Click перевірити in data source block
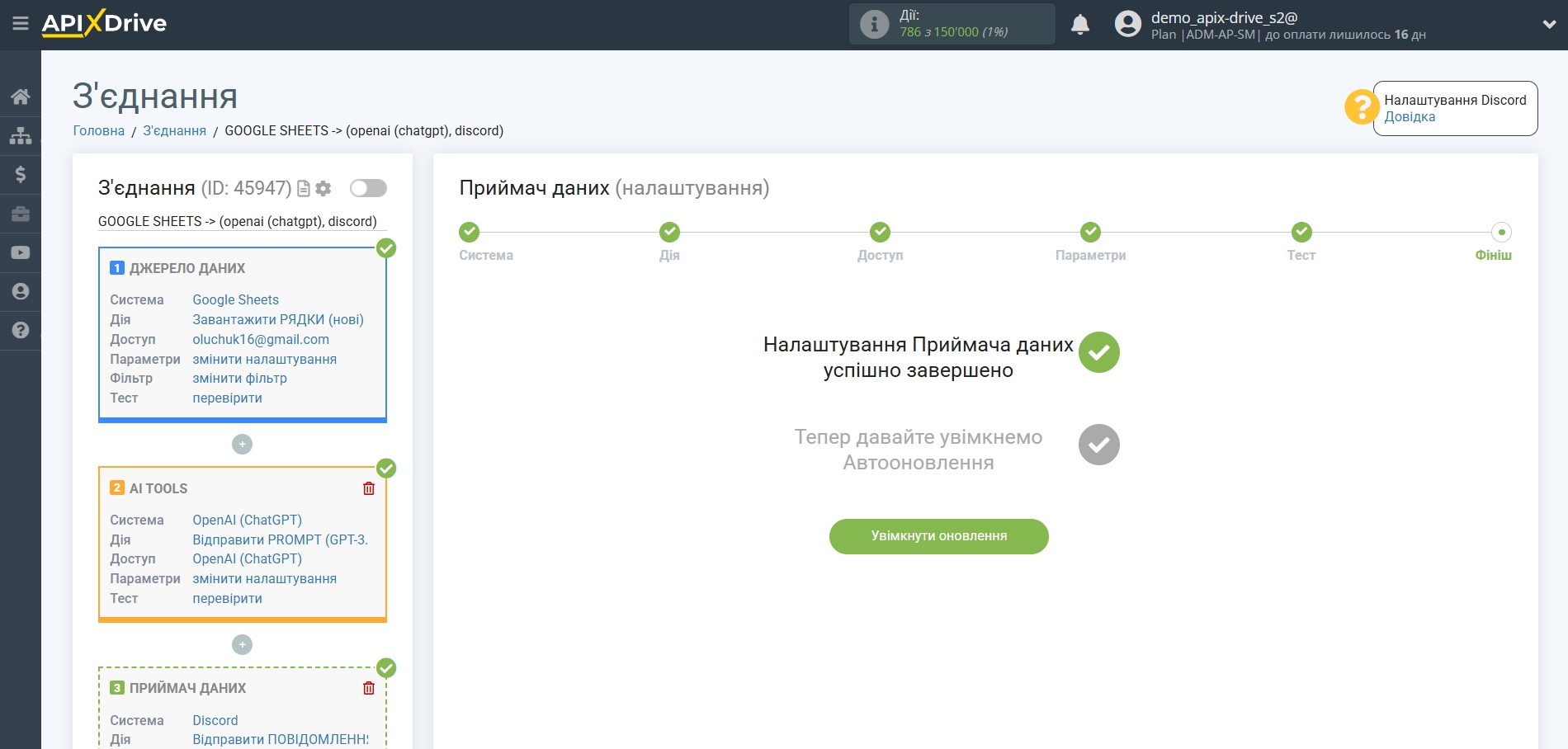This screenshot has width=1568, height=749. pyautogui.click(x=227, y=398)
